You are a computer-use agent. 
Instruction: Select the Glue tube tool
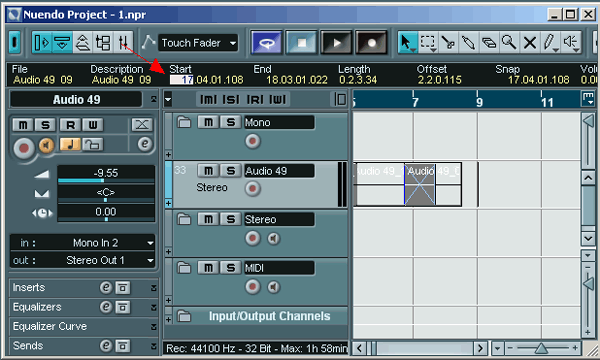(468, 42)
